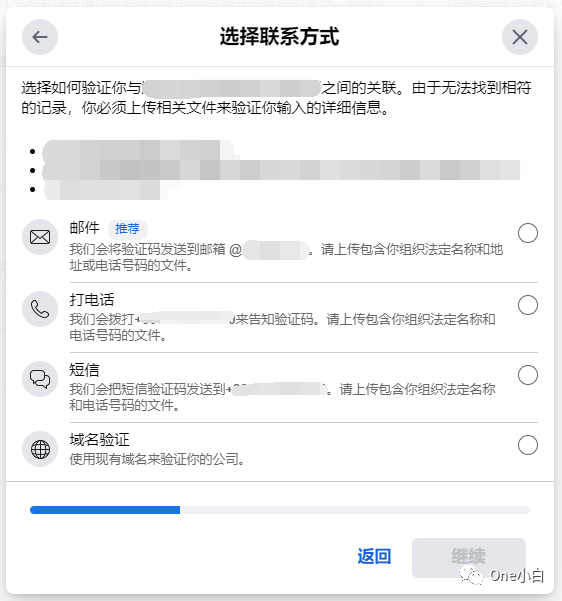
Task: Select the 域名验证 radio button
Action: point(527,445)
